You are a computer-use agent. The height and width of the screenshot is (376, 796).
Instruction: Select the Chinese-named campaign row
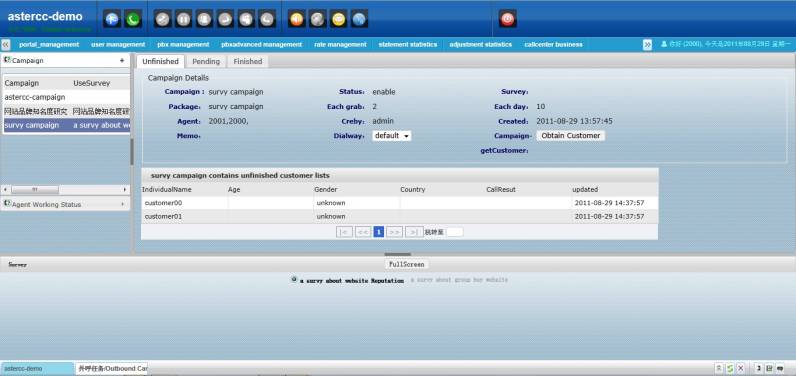coord(67,111)
